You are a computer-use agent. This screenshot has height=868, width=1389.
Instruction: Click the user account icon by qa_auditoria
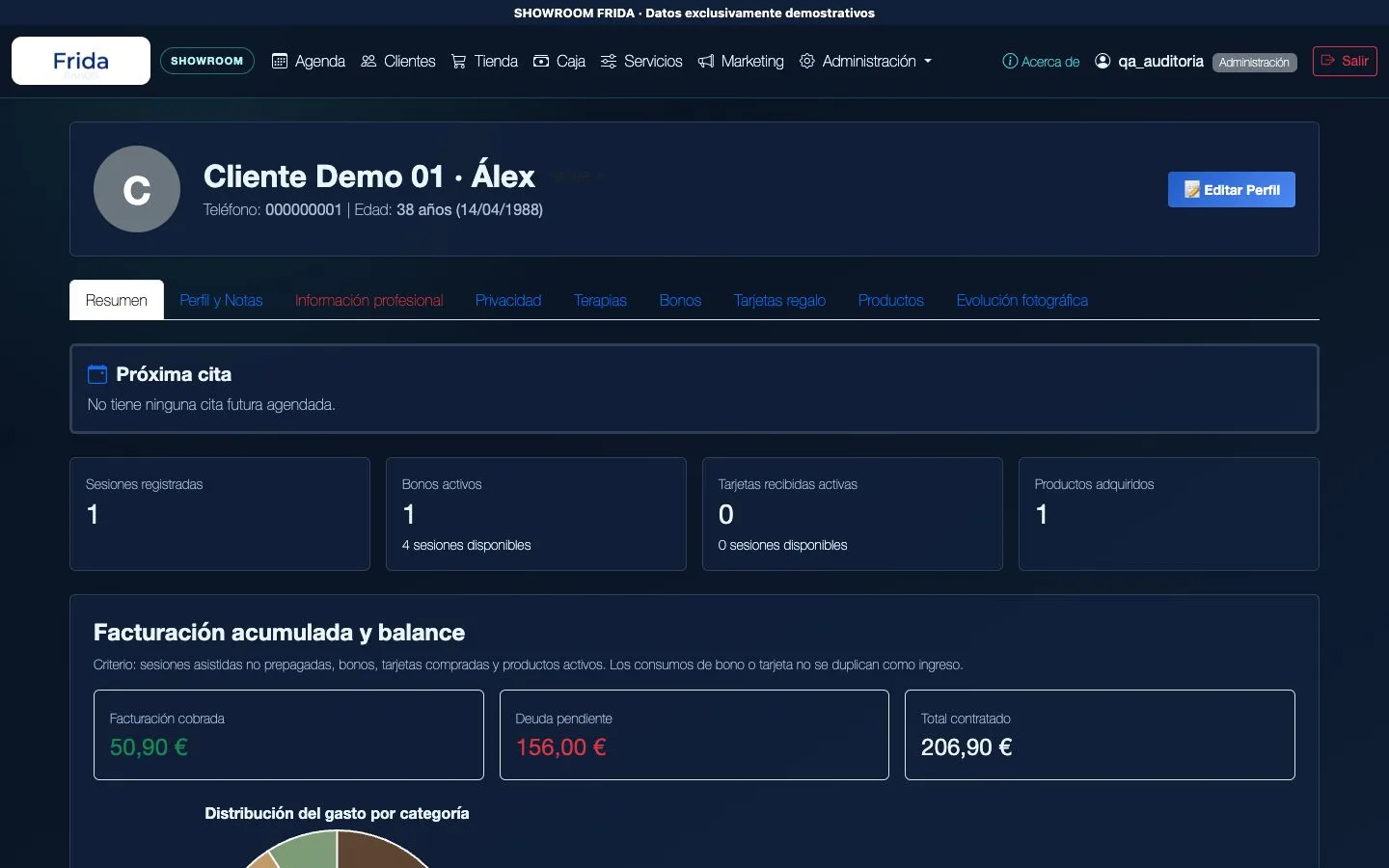[x=1103, y=61]
